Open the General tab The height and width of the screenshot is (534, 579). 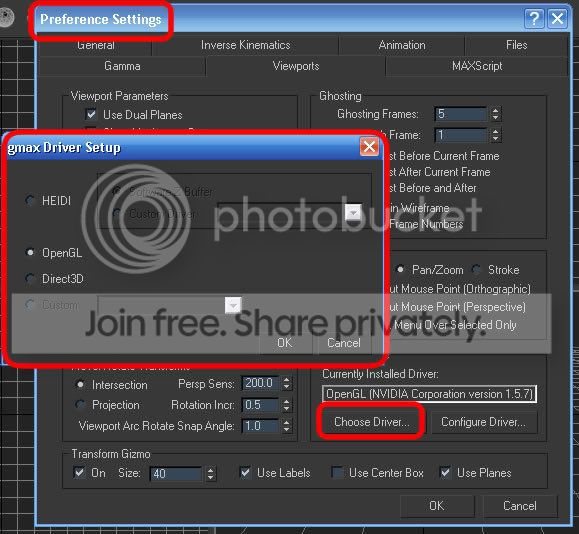click(96, 45)
